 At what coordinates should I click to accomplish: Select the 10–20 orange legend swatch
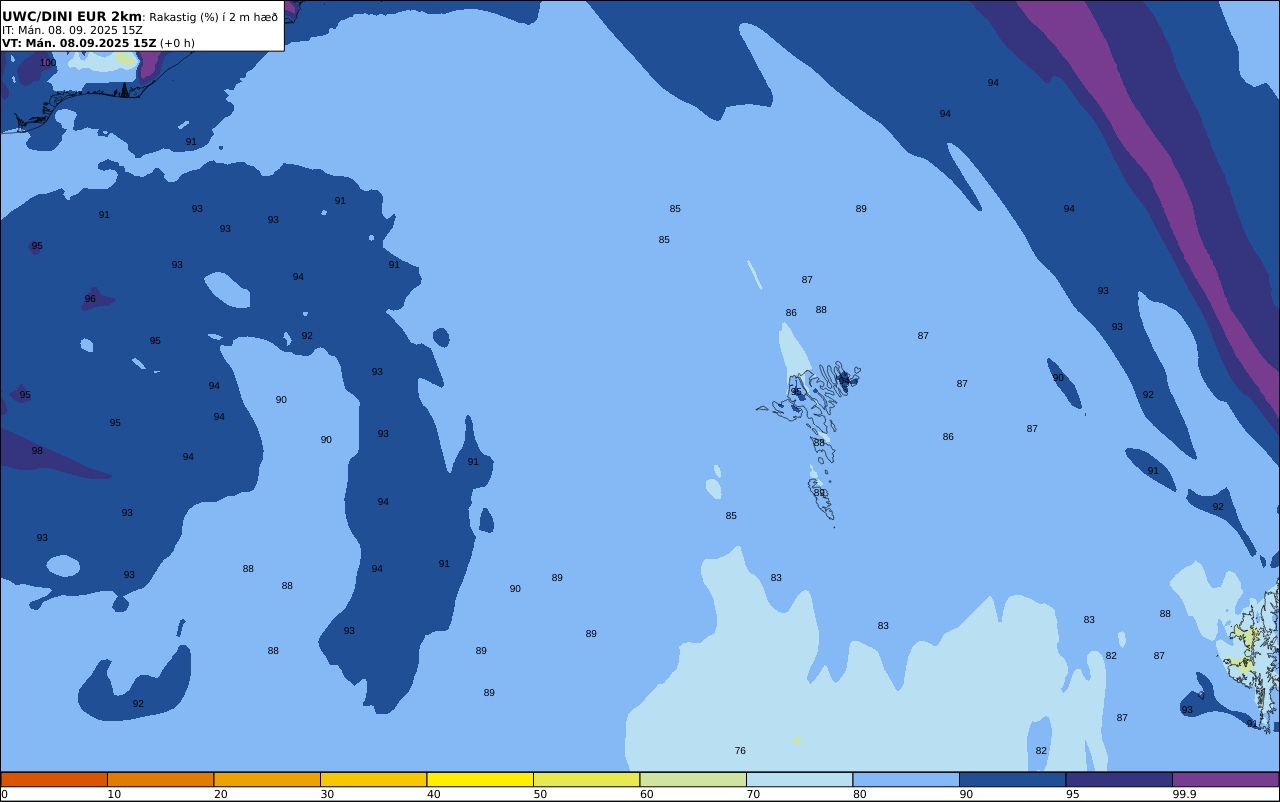tap(161, 779)
